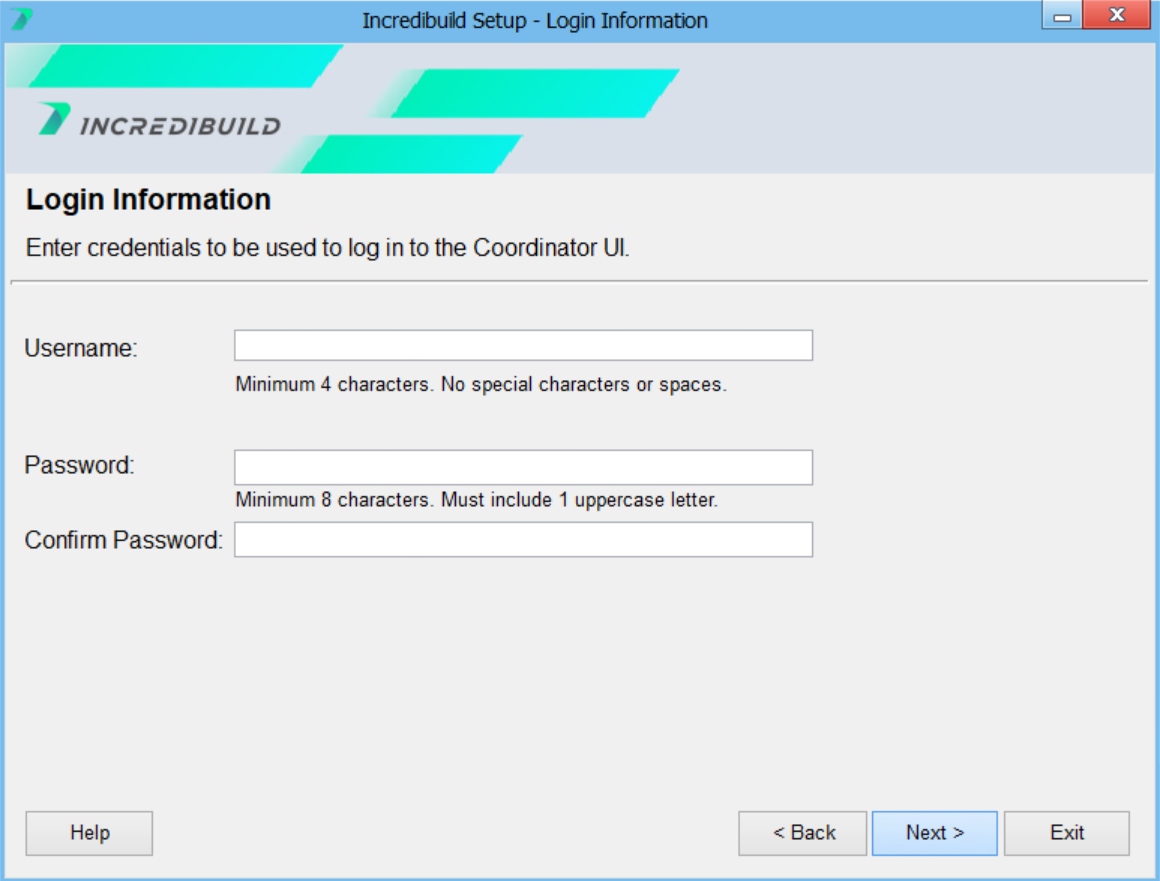Click the window title bar text
This screenshot has width=1160, height=881.
[x=534, y=21]
